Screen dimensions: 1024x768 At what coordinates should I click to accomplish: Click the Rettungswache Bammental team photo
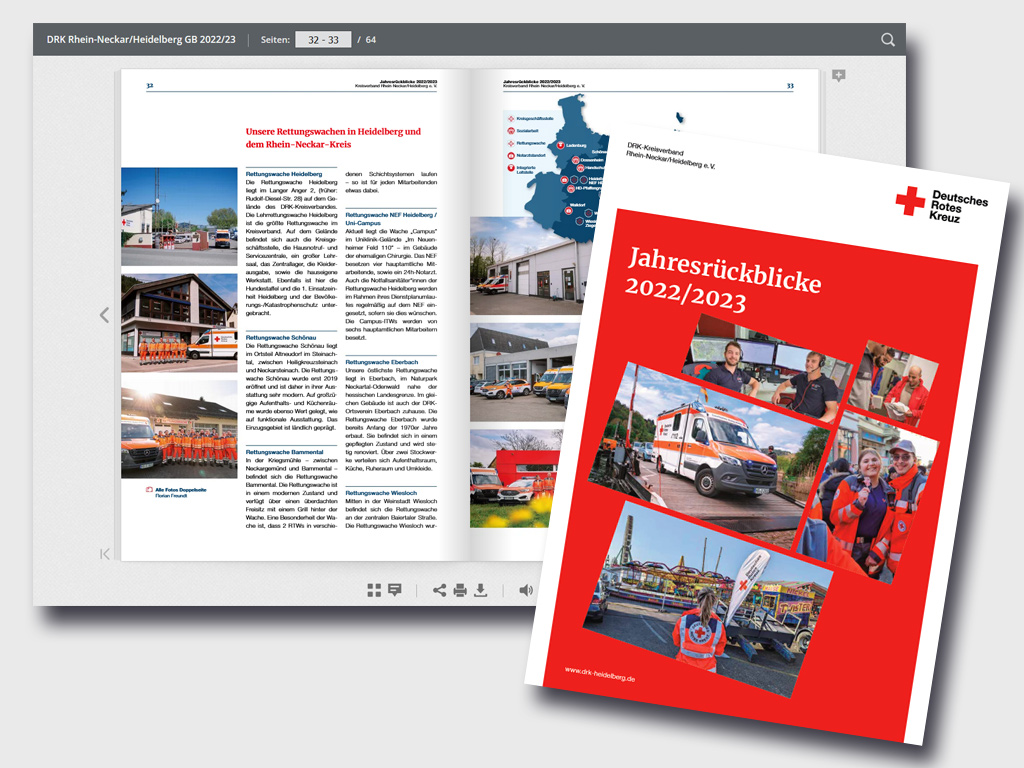click(x=179, y=424)
